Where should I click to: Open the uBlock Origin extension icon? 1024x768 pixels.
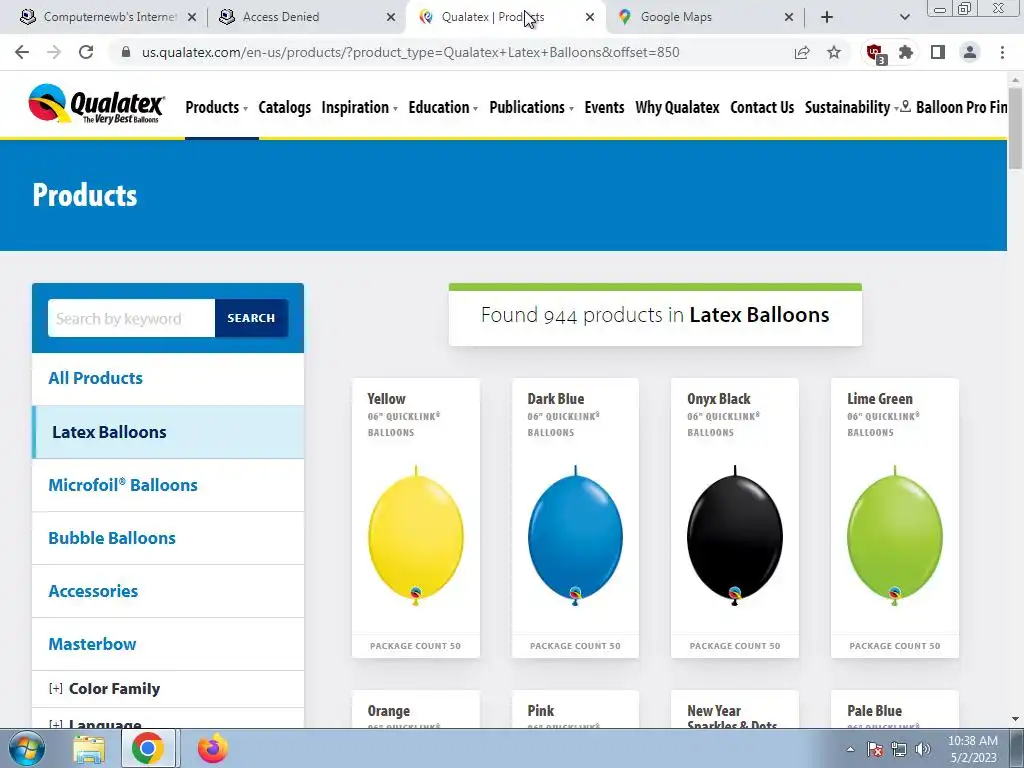[875, 53]
